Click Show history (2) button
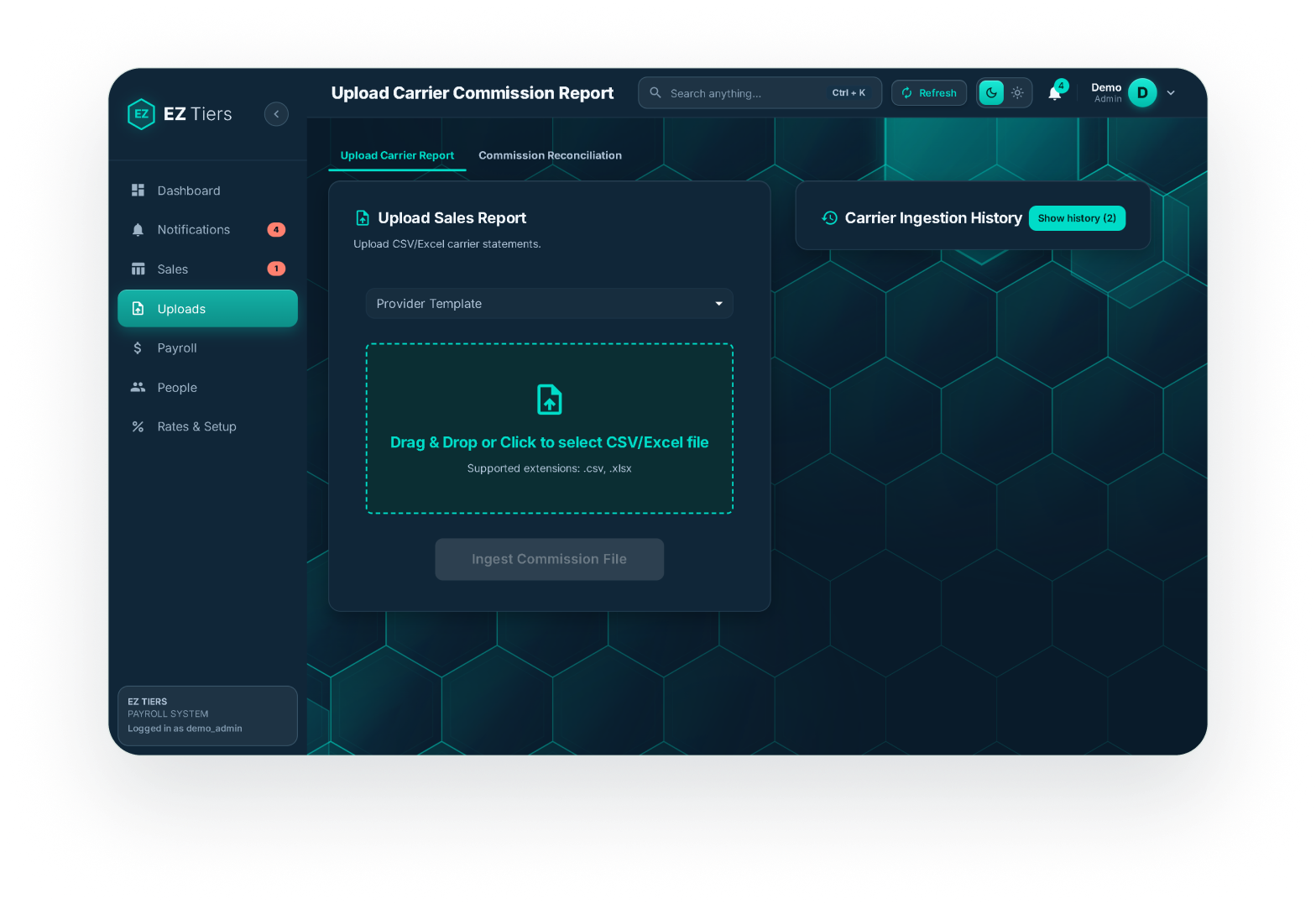This screenshot has width=1316, height=904. click(x=1077, y=218)
